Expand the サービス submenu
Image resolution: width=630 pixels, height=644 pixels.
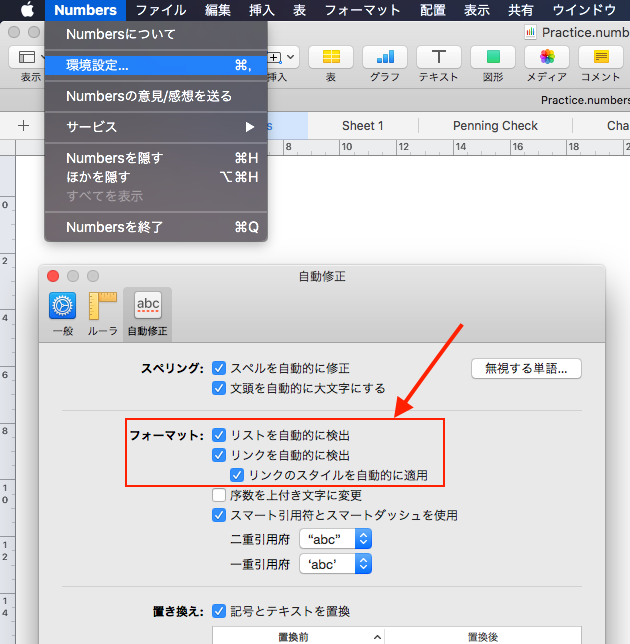coord(156,127)
